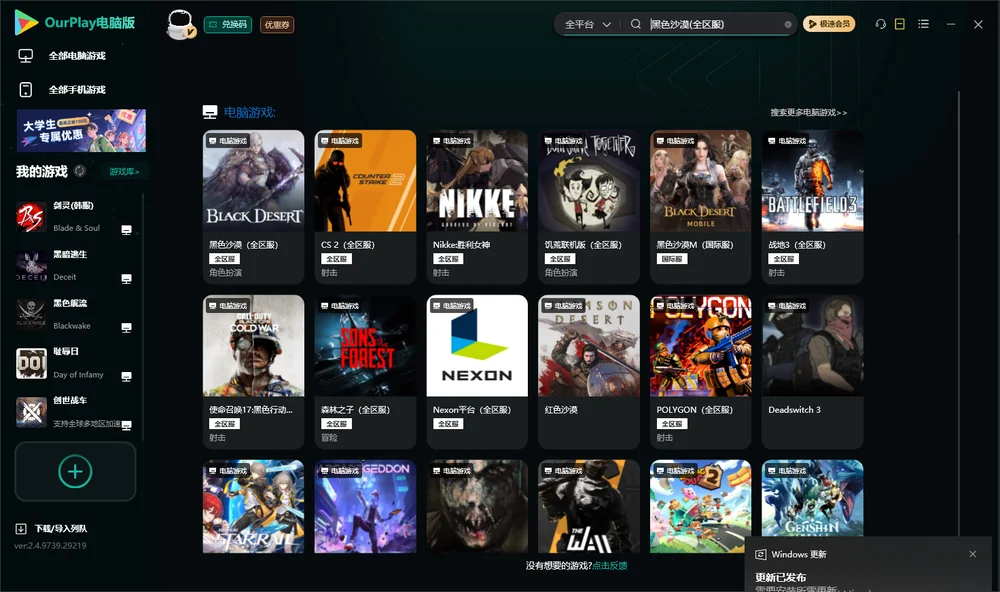The height and width of the screenshot is (592, 1000).
Task: Click the 优惠券 coupon button
Action: [x=277, y=25]
